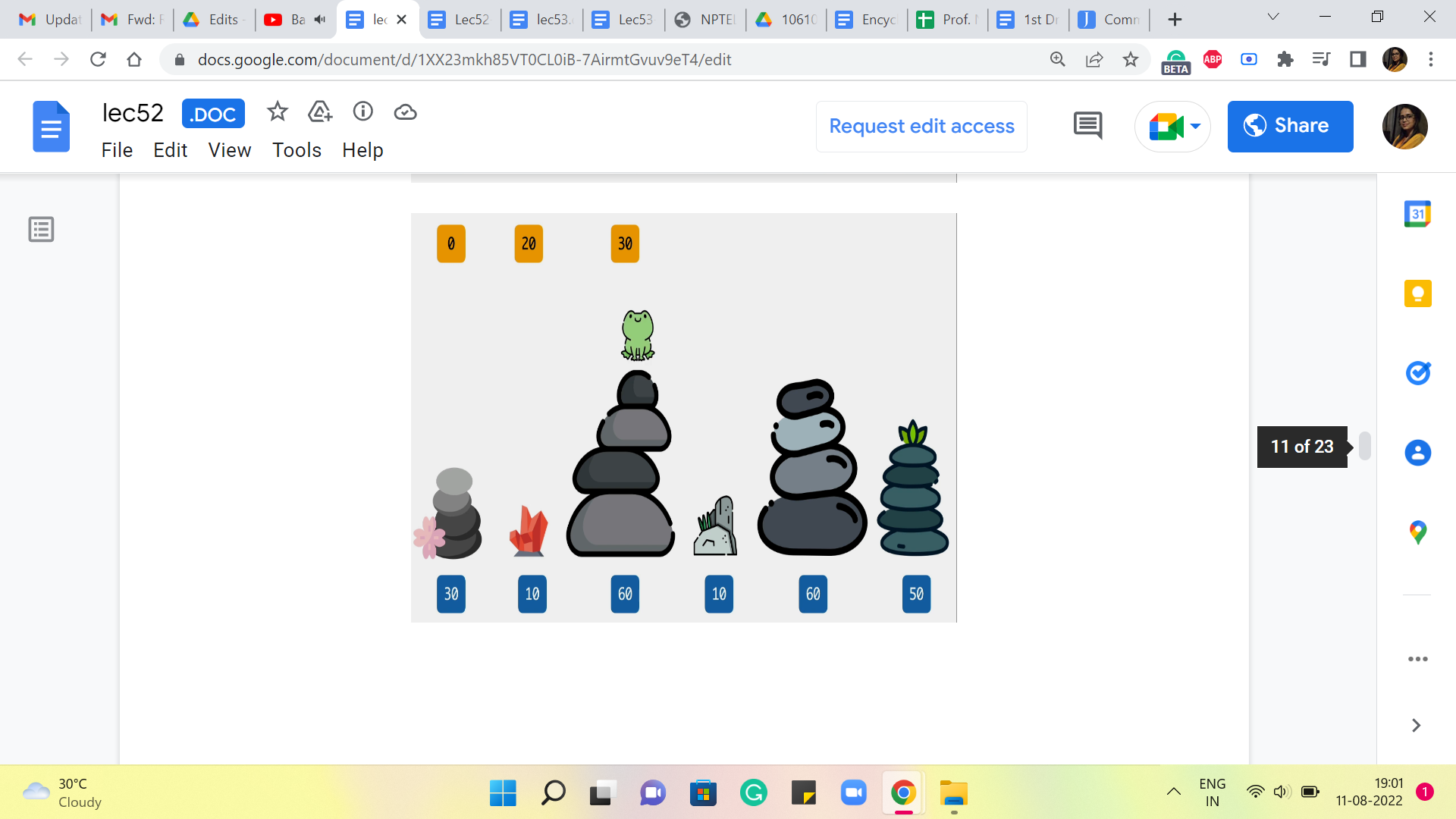1456x819 pixels.
Task: Bookmark this page with star
Action: click(1131, 59)
